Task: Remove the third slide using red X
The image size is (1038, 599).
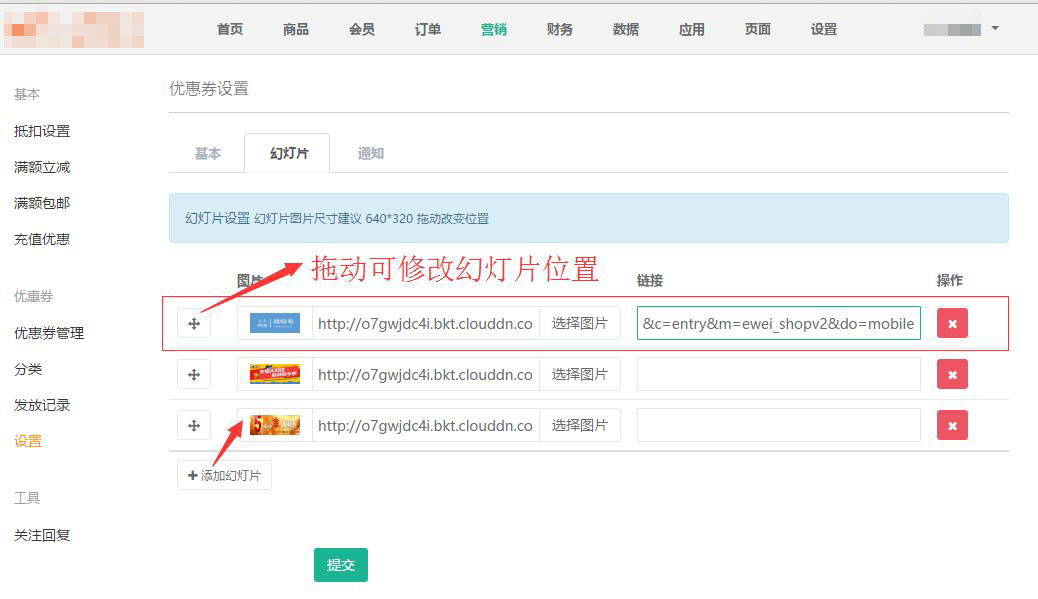Action: 952,425
